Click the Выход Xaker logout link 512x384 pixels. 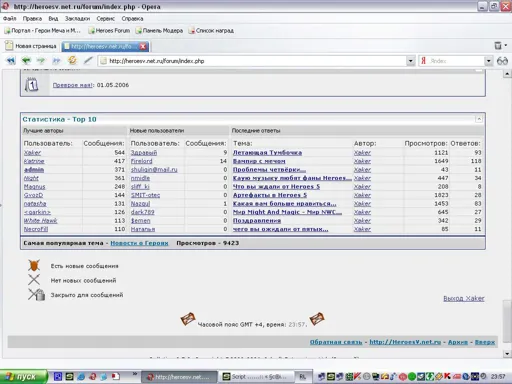click(x=464, y=298)
